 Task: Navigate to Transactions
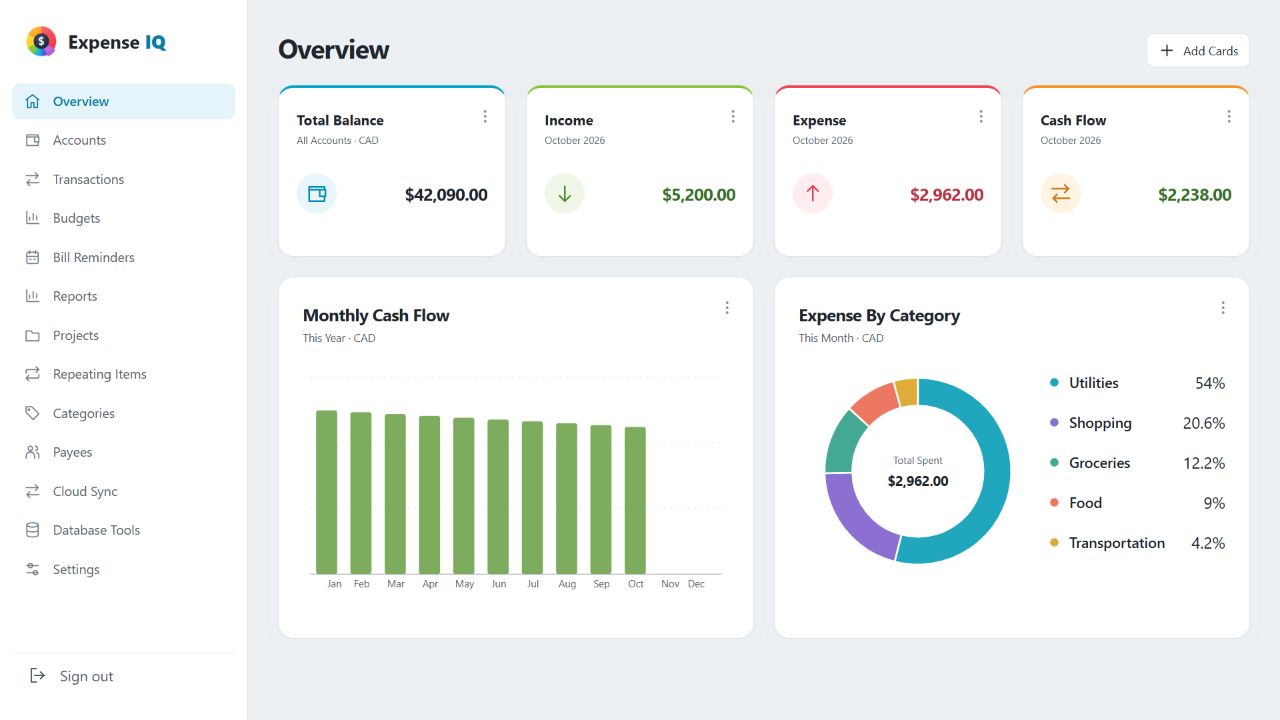124,179
